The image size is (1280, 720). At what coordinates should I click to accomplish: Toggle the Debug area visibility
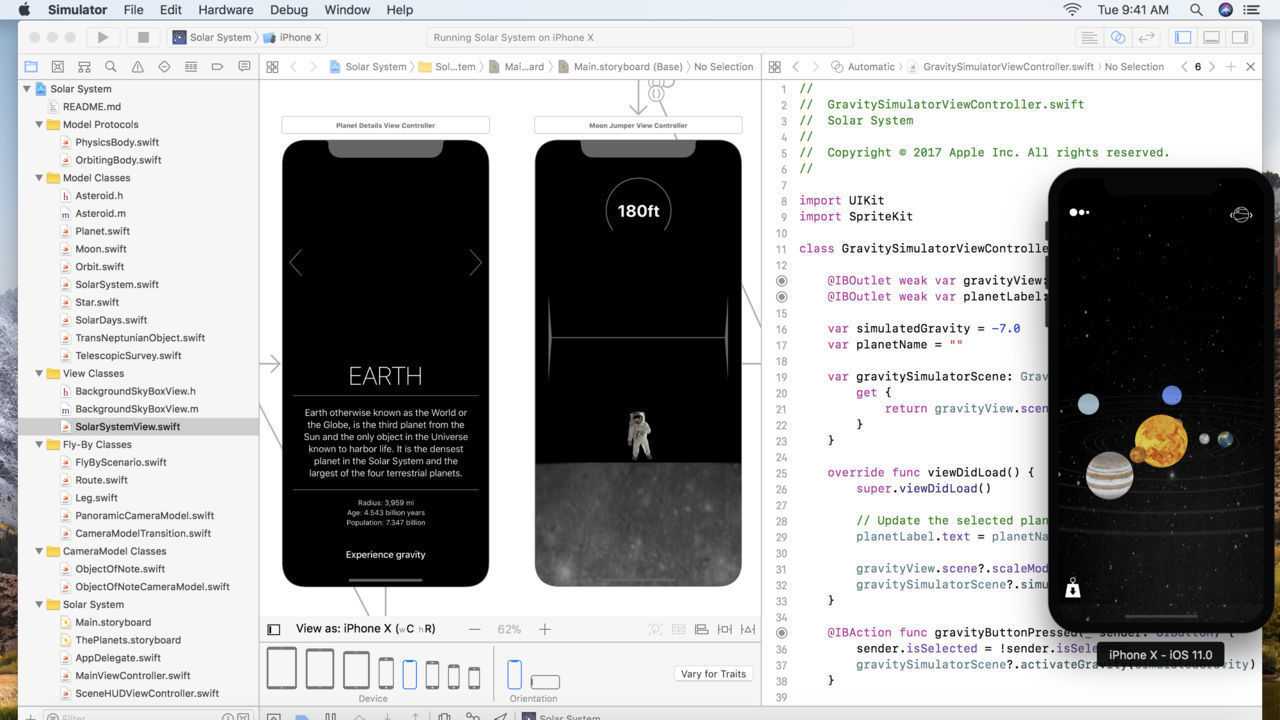1211,37
